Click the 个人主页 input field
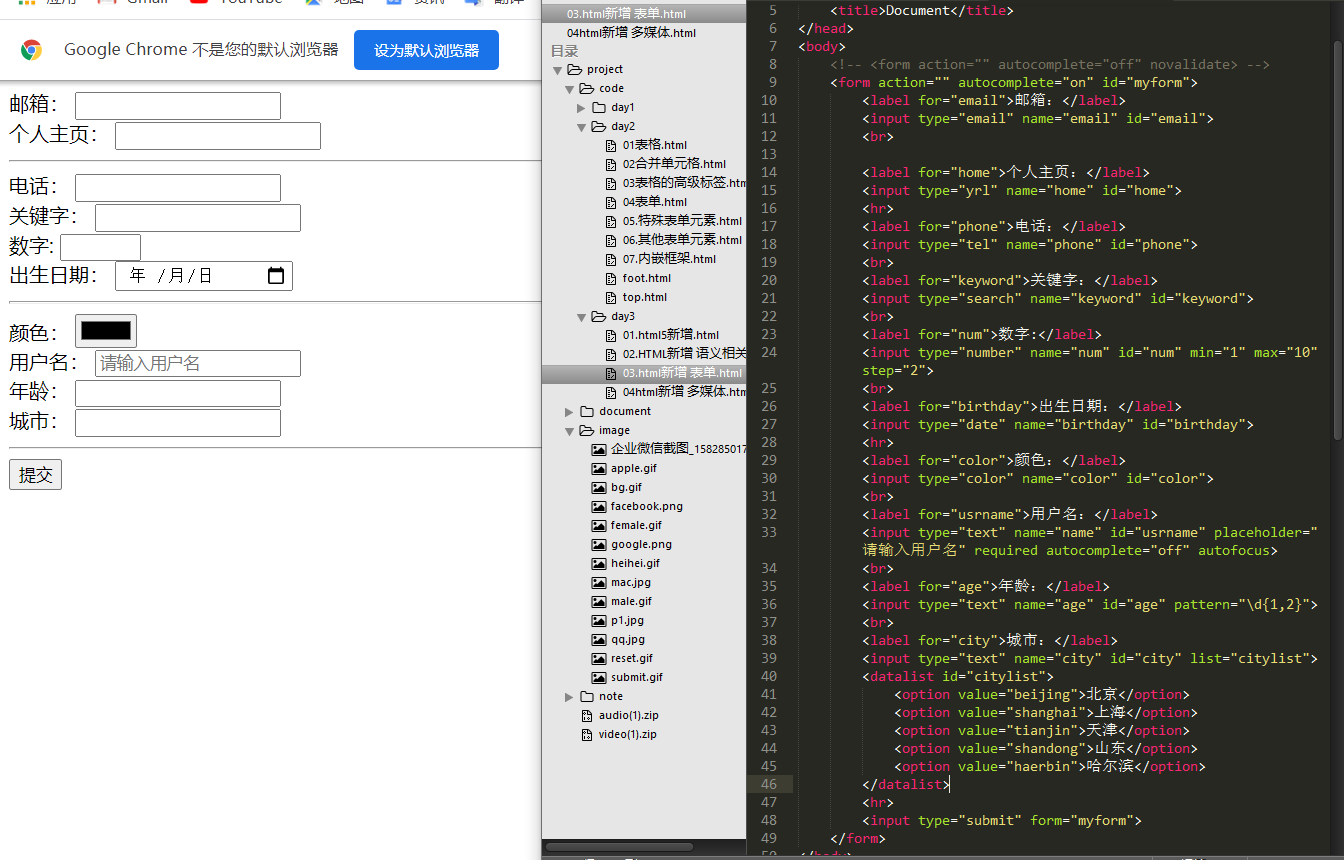 tap(218, 136)
